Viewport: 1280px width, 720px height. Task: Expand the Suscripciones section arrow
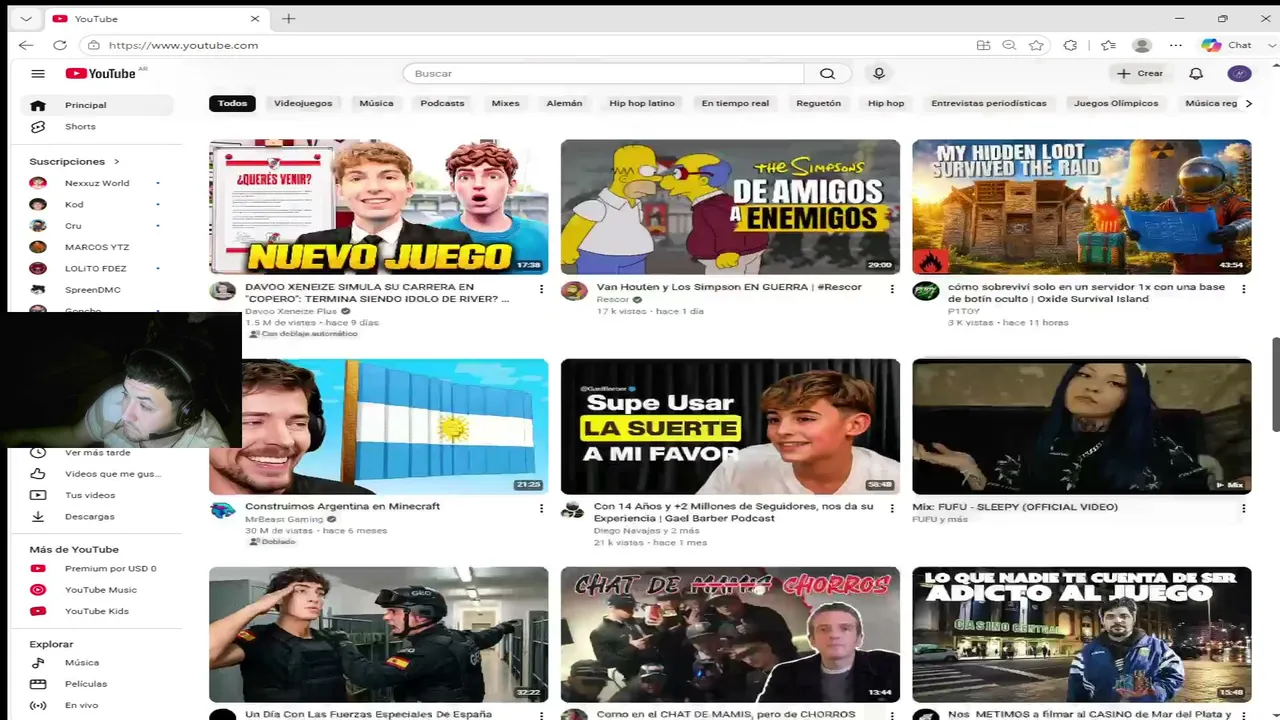(x=116, y=161)
